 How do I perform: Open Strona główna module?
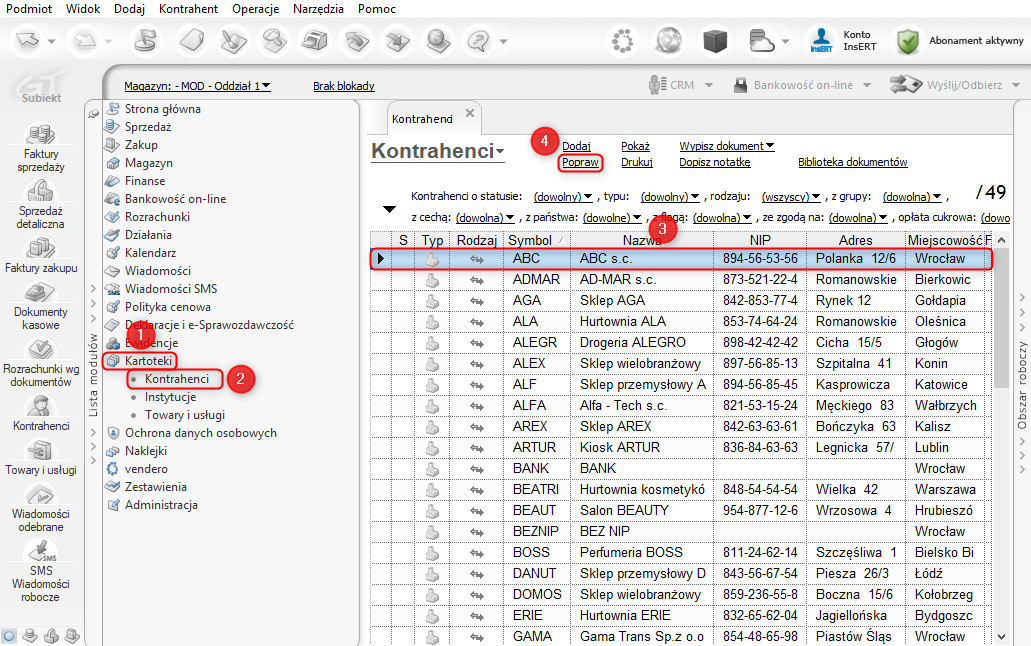pos(162,109)
